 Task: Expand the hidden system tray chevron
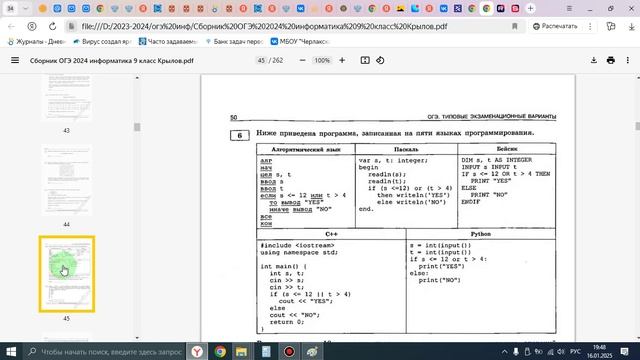[x=504, y=351]
